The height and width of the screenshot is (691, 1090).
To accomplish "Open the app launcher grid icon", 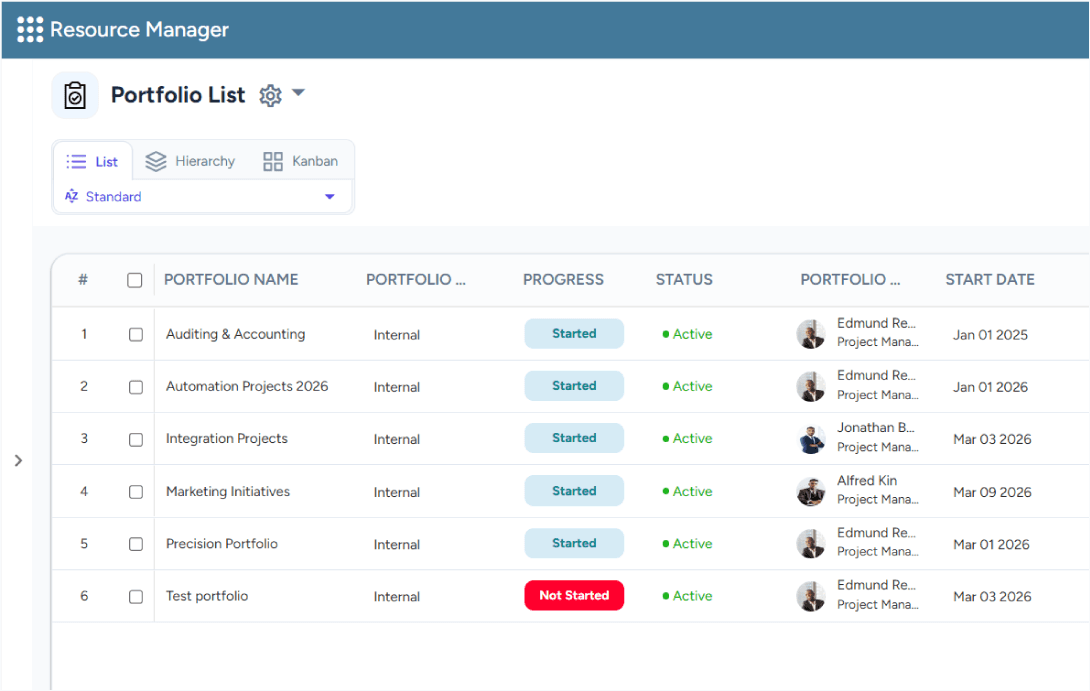I will 30,30.
